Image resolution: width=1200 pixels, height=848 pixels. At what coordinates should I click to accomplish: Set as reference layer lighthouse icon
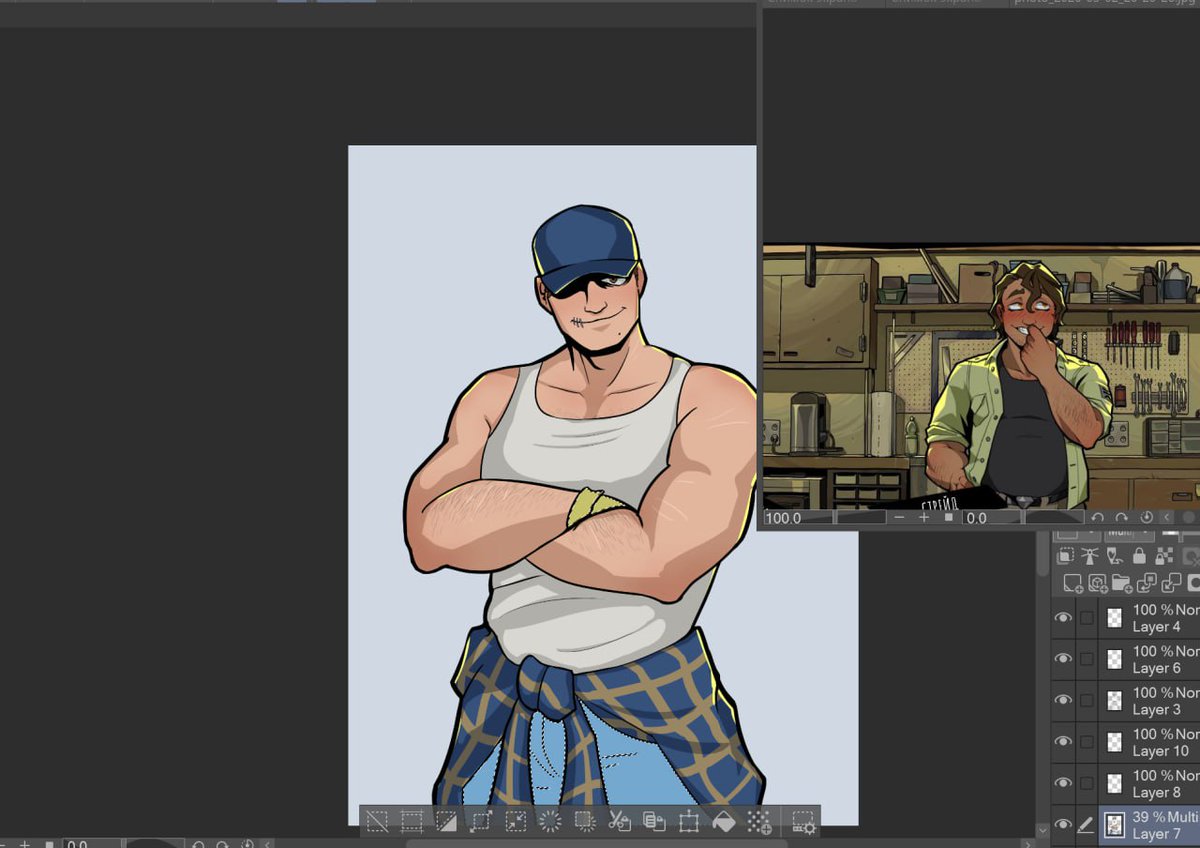click(1090, 555)
